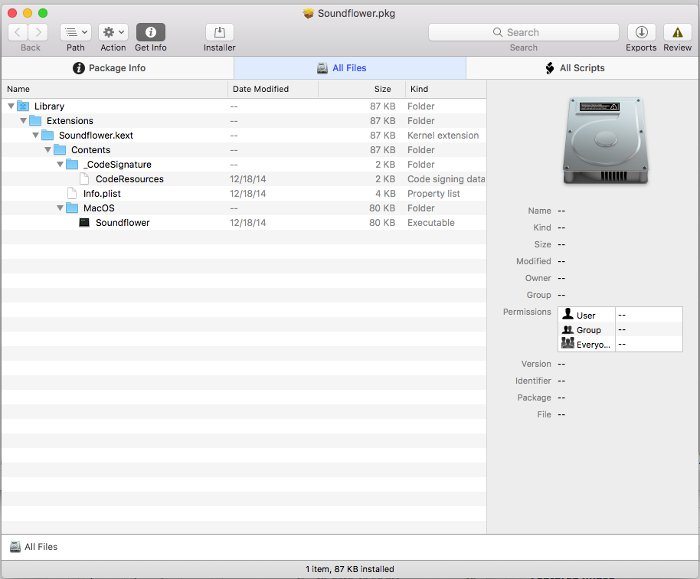Zoom the window with green button
The image size is (700, 579).
(43, 13)
